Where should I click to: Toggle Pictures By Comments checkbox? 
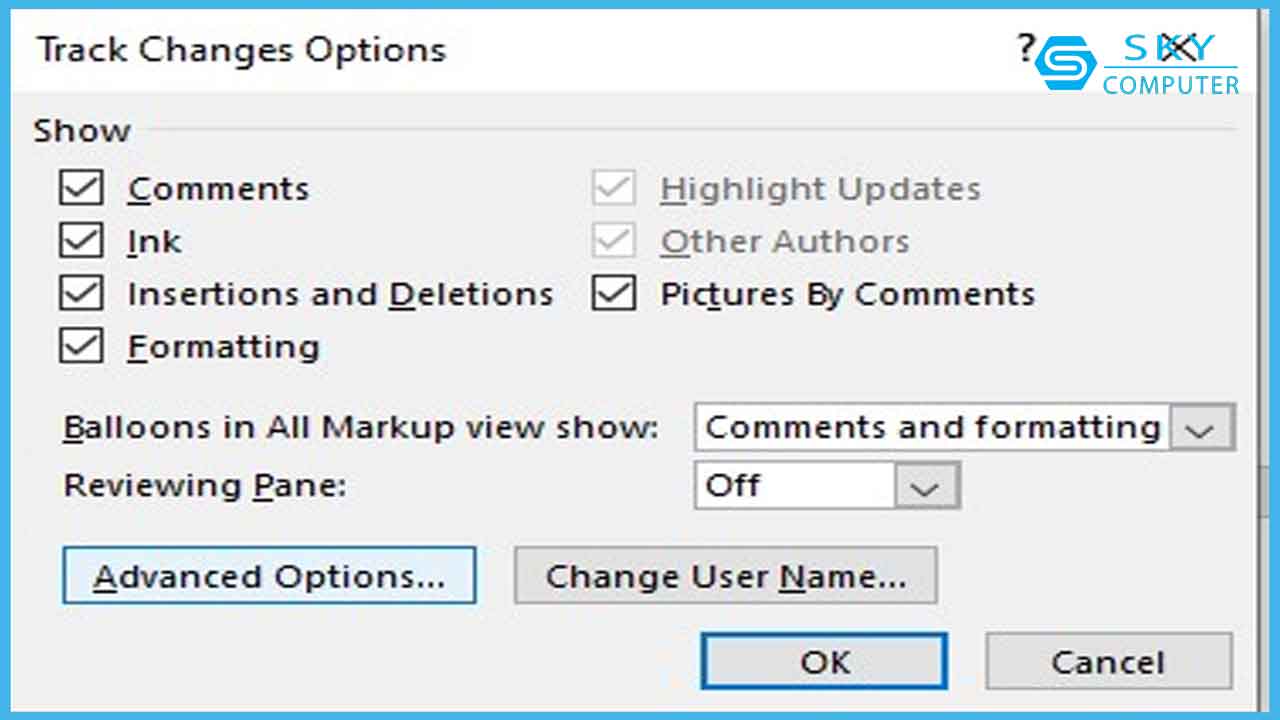(x=614, y=294)
